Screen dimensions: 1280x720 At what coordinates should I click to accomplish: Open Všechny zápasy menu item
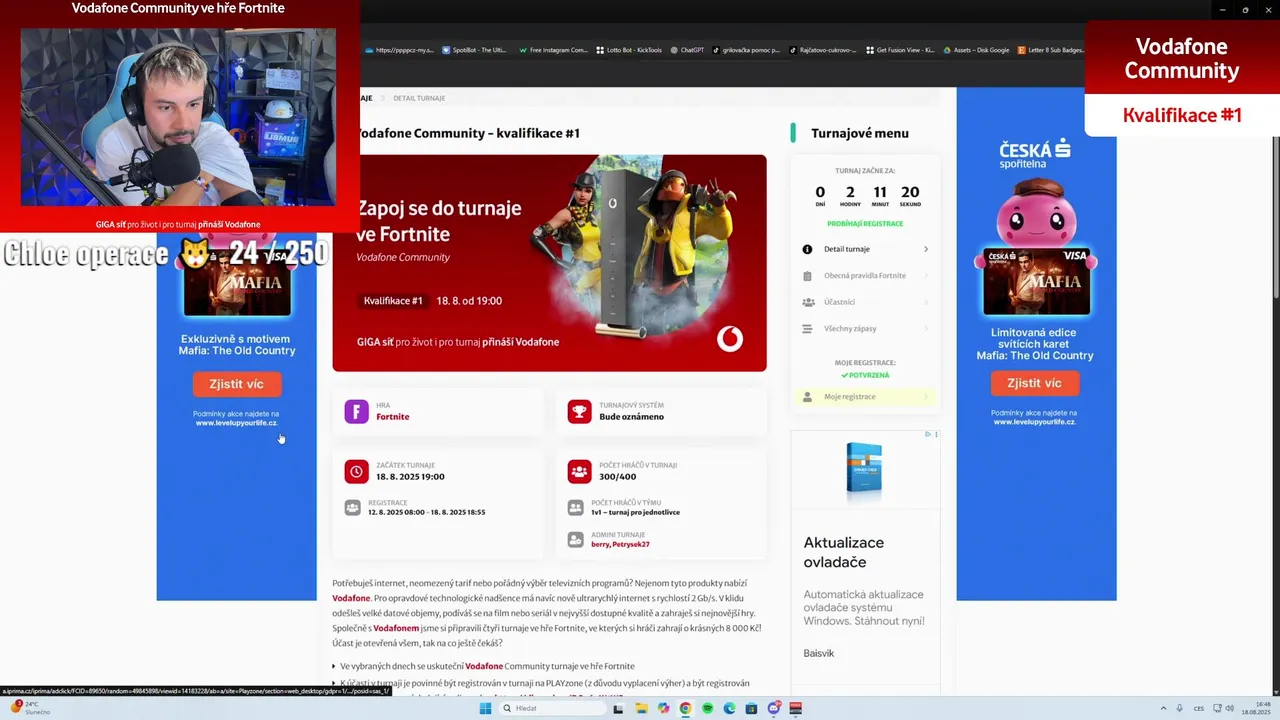point(865,328)
